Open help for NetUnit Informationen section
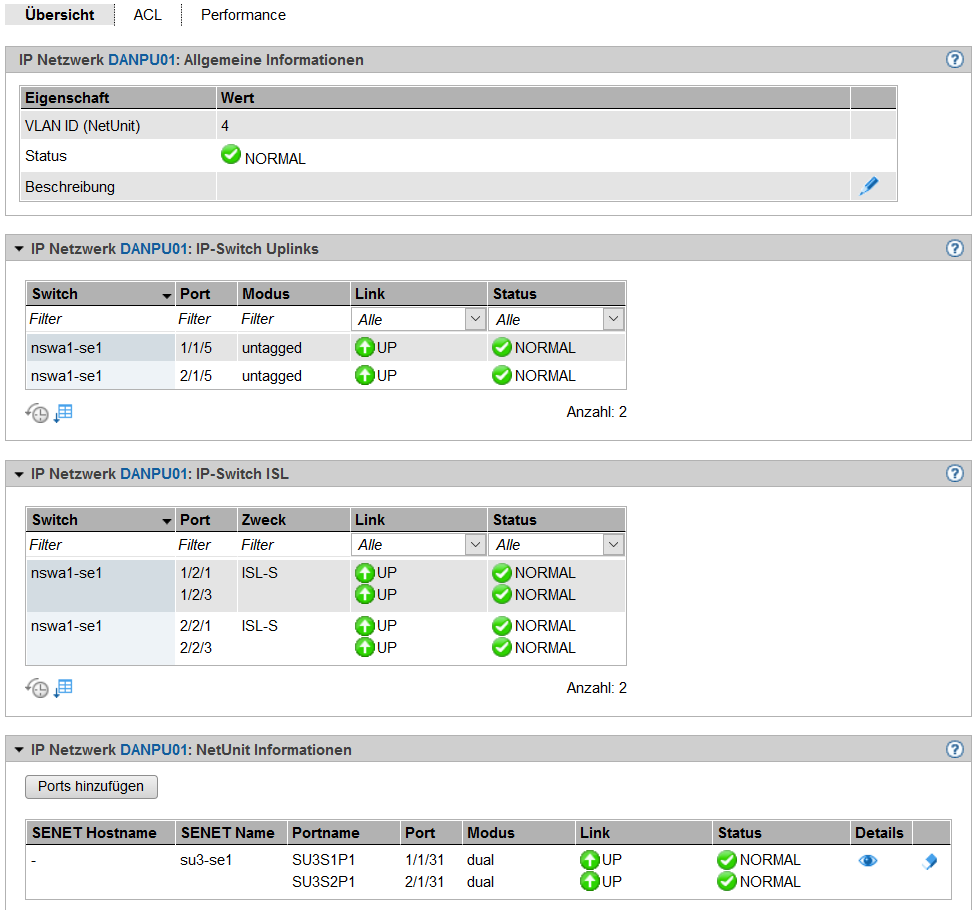The height and width of the screenshot is (910, 977). (954, 749)
